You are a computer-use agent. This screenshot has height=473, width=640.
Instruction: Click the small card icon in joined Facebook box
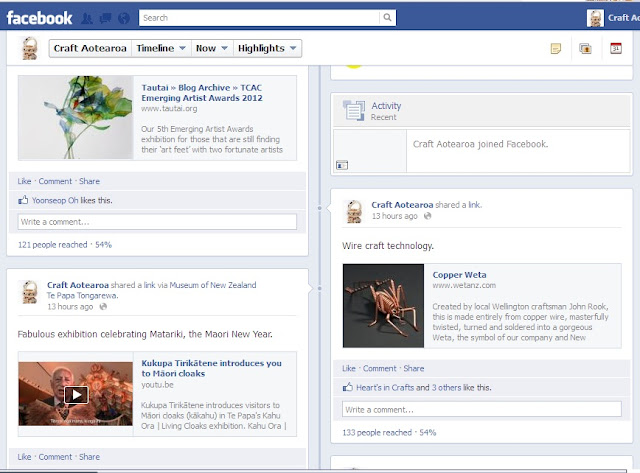342,165
